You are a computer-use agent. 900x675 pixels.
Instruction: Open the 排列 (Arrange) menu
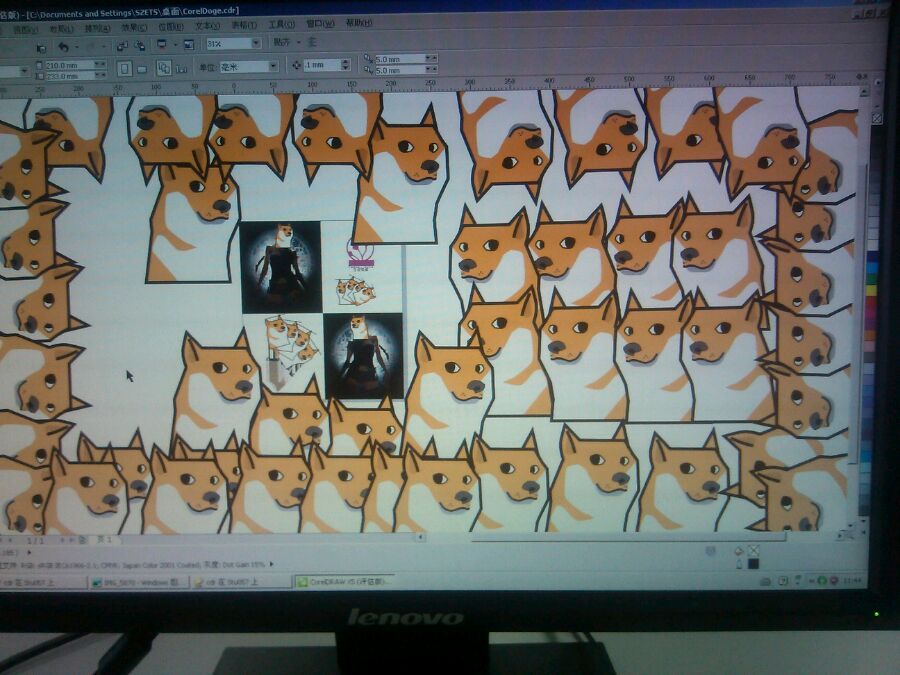click(97, 28)
